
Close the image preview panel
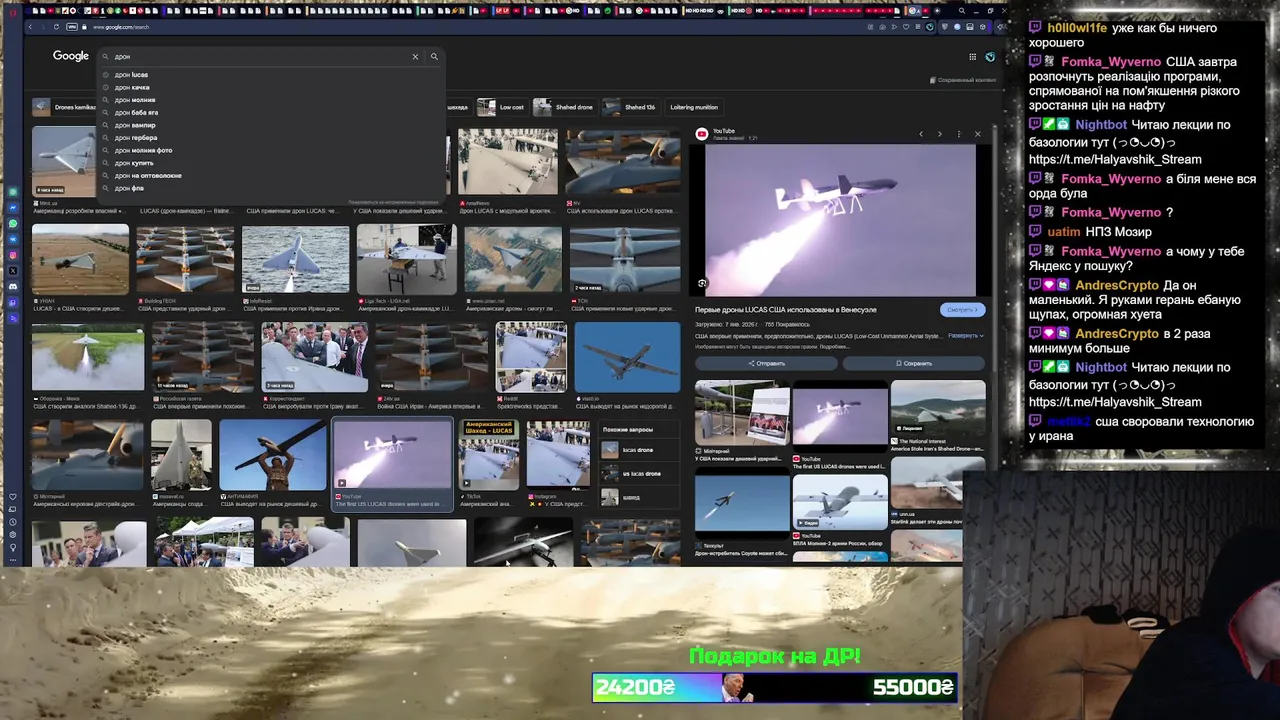tap(978, 134)
